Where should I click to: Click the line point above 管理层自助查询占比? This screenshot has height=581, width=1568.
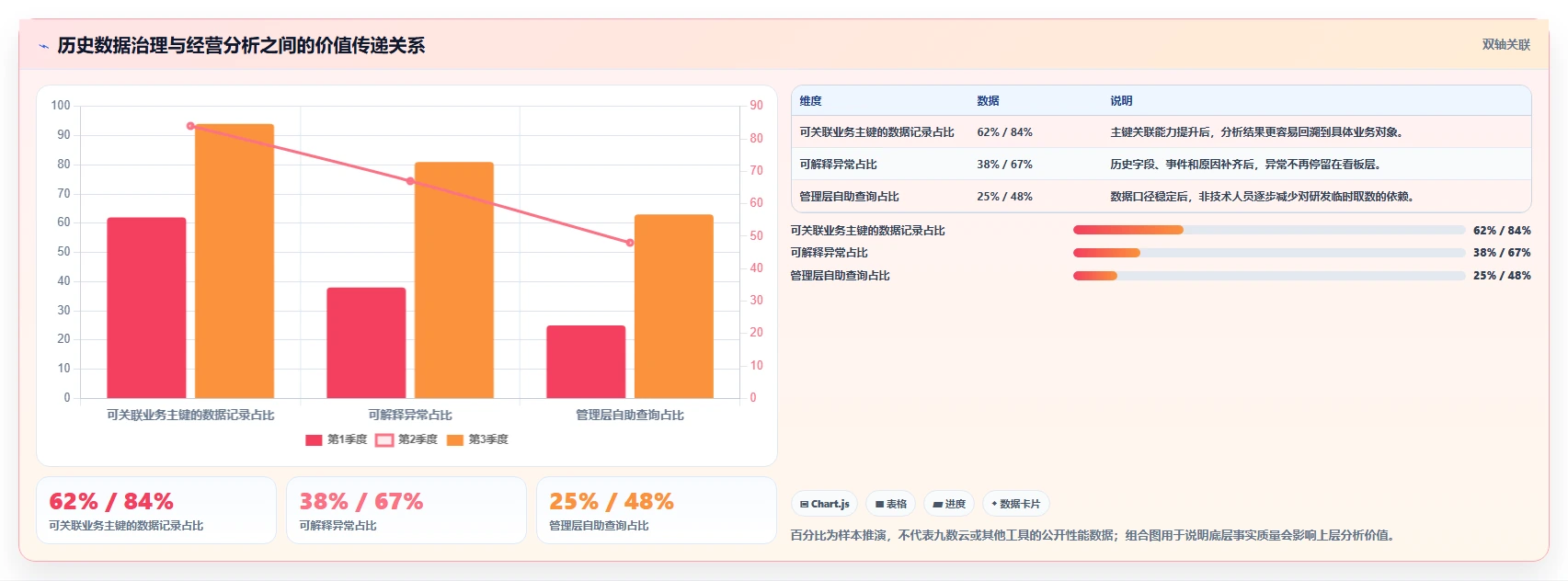[x=630, y=243]
